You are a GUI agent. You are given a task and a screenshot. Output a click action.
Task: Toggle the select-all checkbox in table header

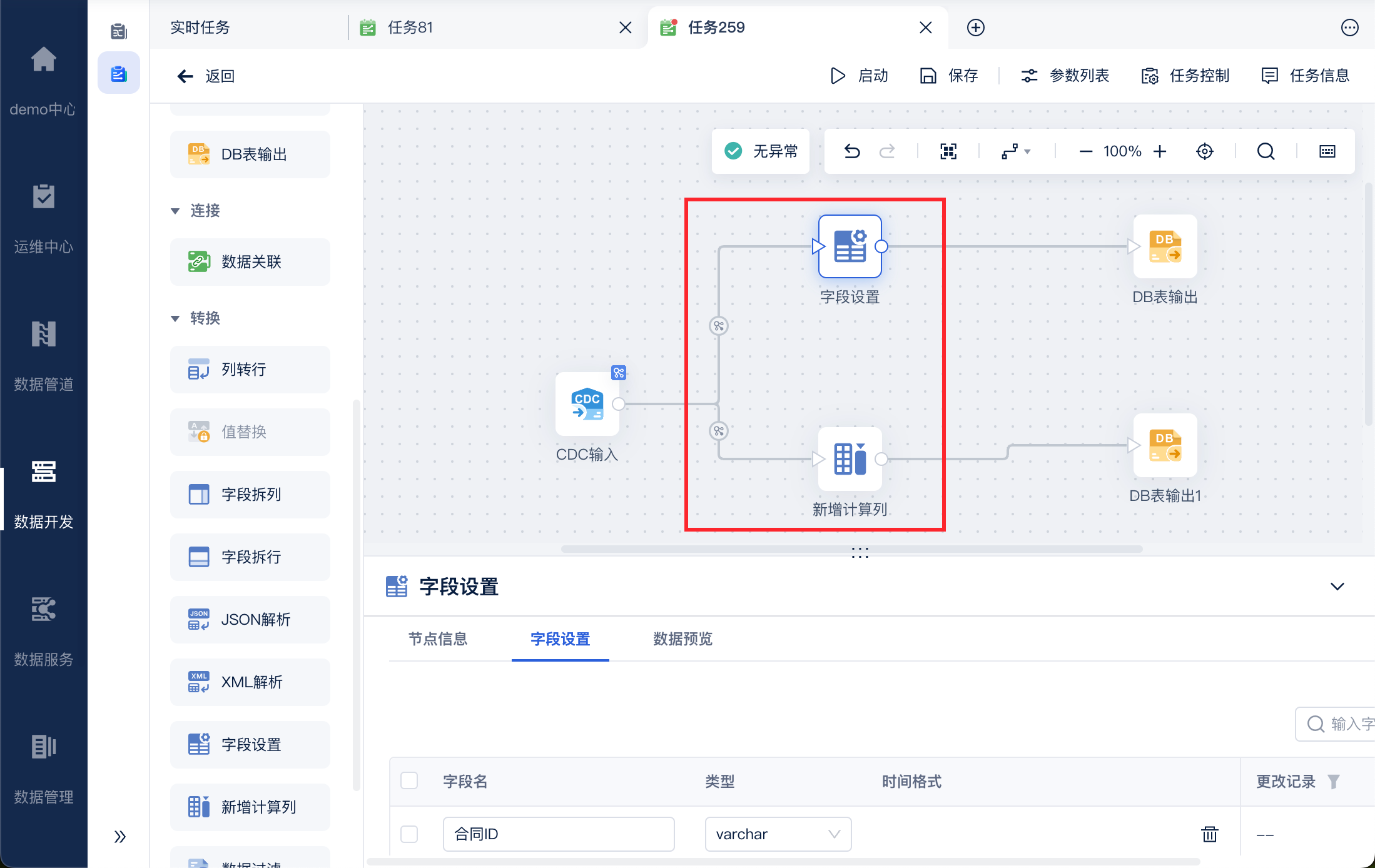pos(409,780)
